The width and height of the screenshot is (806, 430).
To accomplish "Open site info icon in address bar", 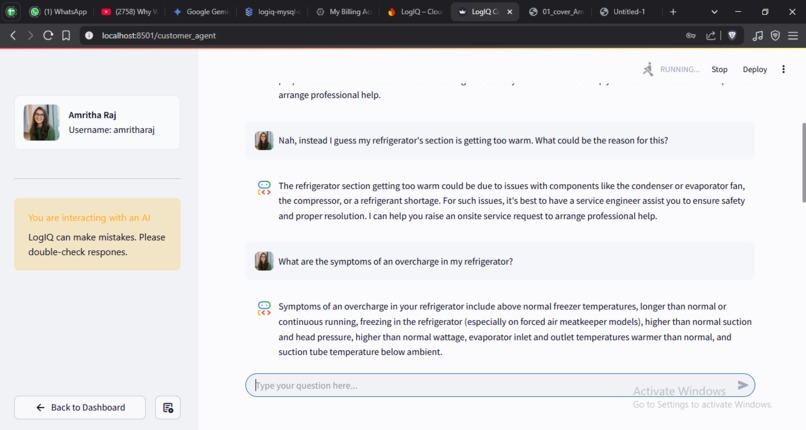I will (x=89, y=35).
